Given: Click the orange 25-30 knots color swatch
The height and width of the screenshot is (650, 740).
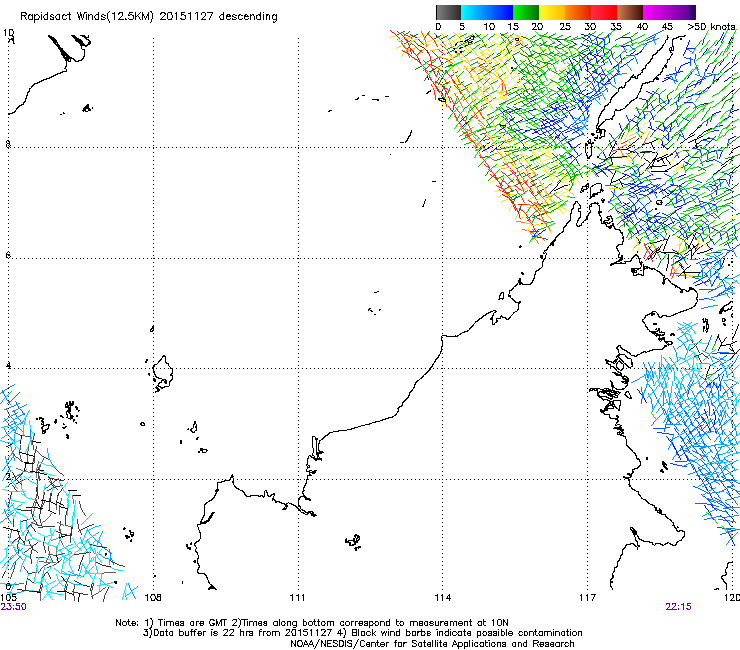Looking at the screenshot, I should click(578, 12).
